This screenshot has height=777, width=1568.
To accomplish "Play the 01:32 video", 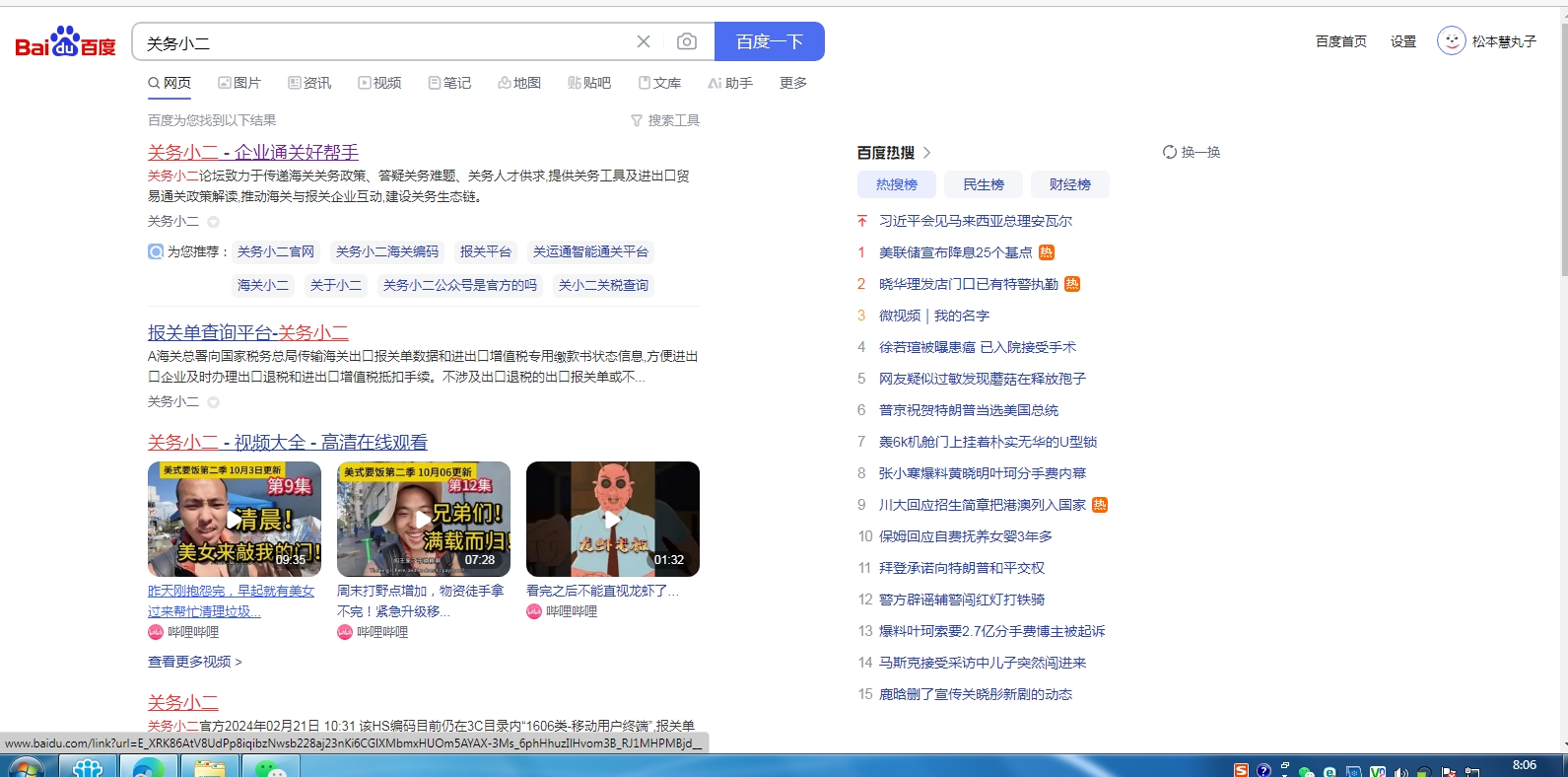I will (613, 519).
